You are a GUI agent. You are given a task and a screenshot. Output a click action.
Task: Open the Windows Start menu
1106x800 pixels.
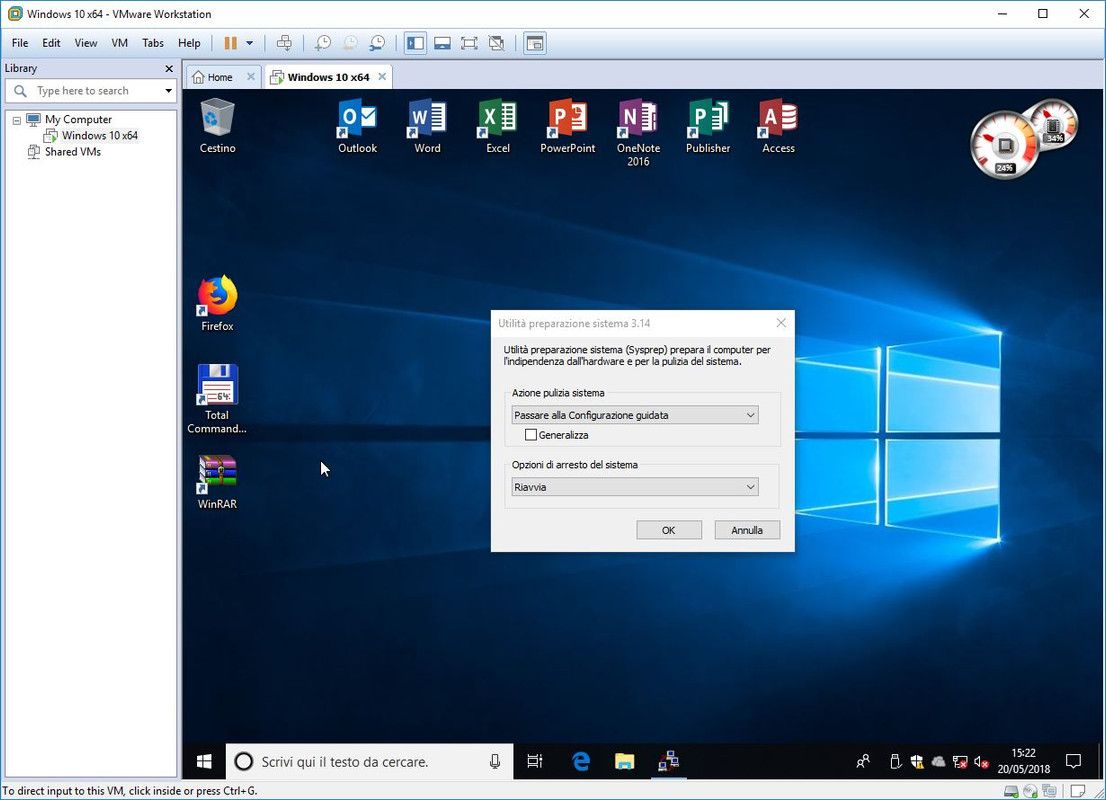[205, 761]
